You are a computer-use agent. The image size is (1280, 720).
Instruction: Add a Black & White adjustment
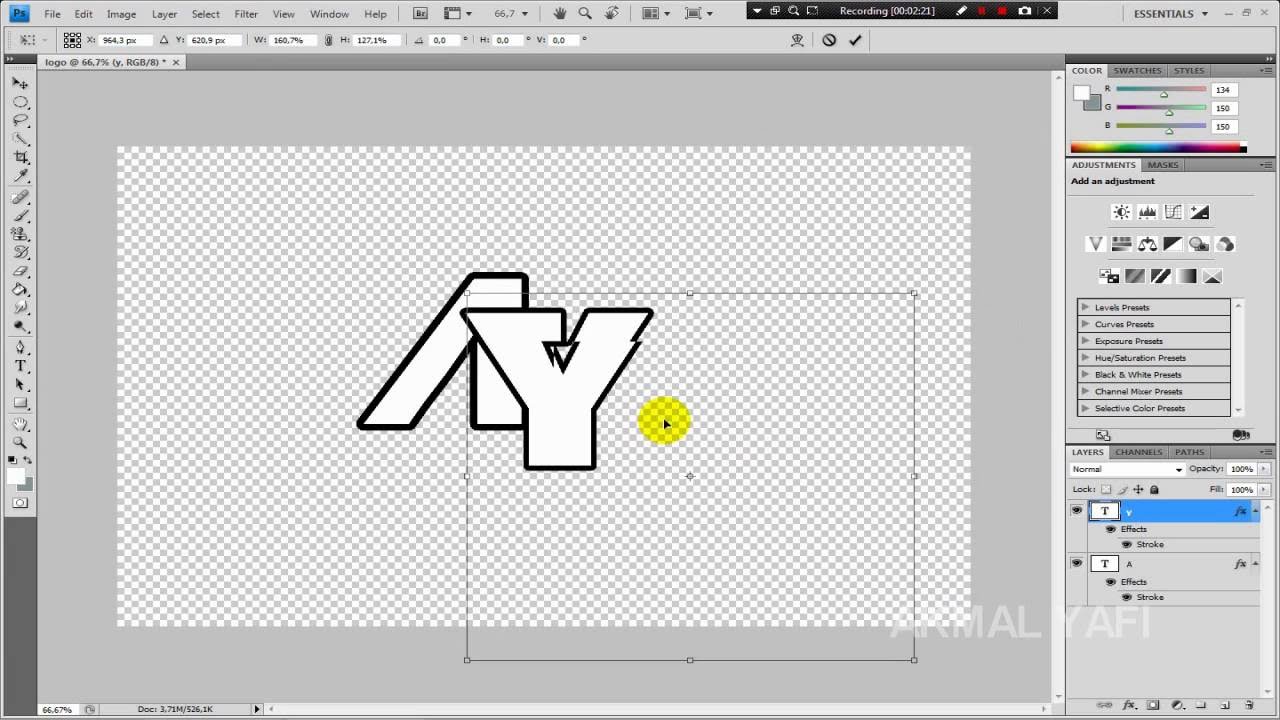coord(1173,244)
